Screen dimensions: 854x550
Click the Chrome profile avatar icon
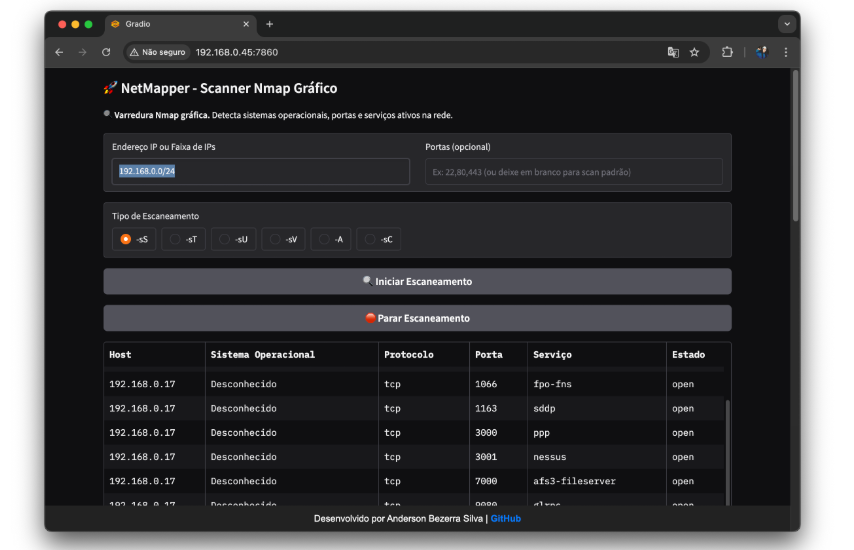pos(760,52)
